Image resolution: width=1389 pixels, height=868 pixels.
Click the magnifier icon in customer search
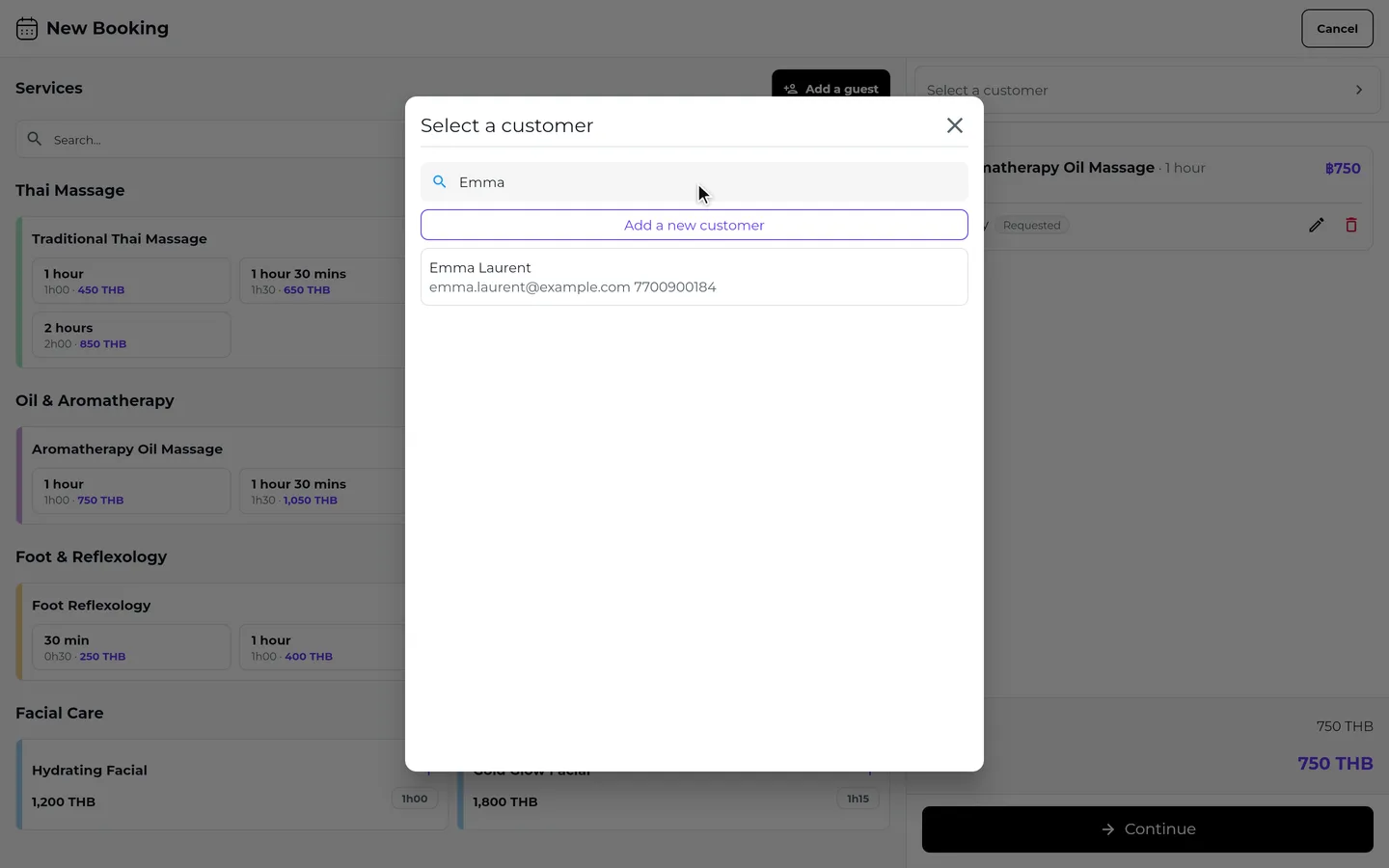click(x=440, y=182)
